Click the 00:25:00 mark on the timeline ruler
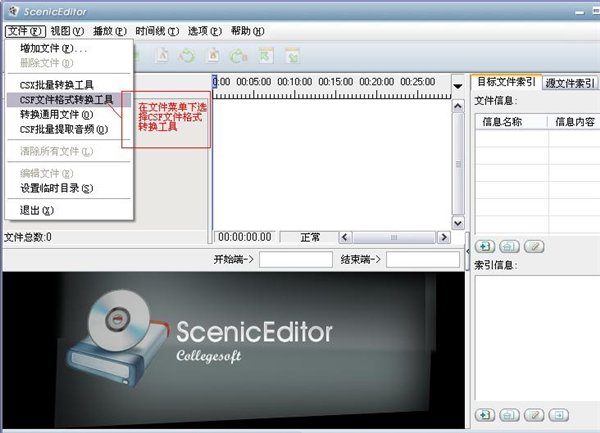The width and height of the screenshot is (600, 433). tap(417, 82)
